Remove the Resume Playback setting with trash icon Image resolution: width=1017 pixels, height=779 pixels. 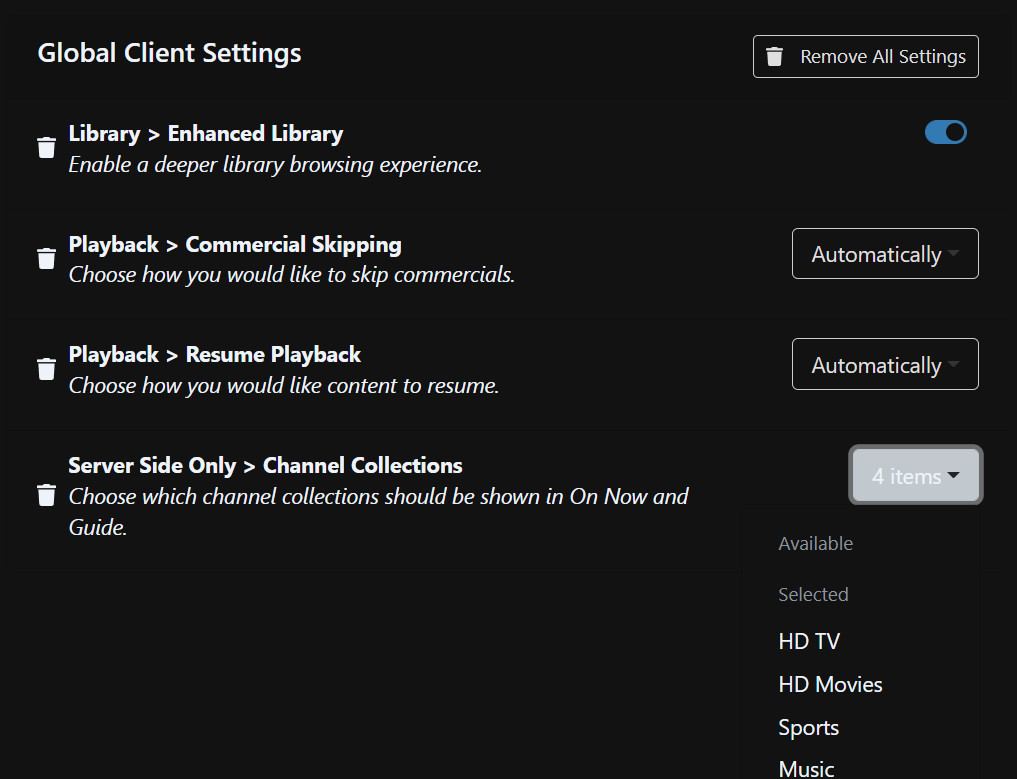point(46,369)
